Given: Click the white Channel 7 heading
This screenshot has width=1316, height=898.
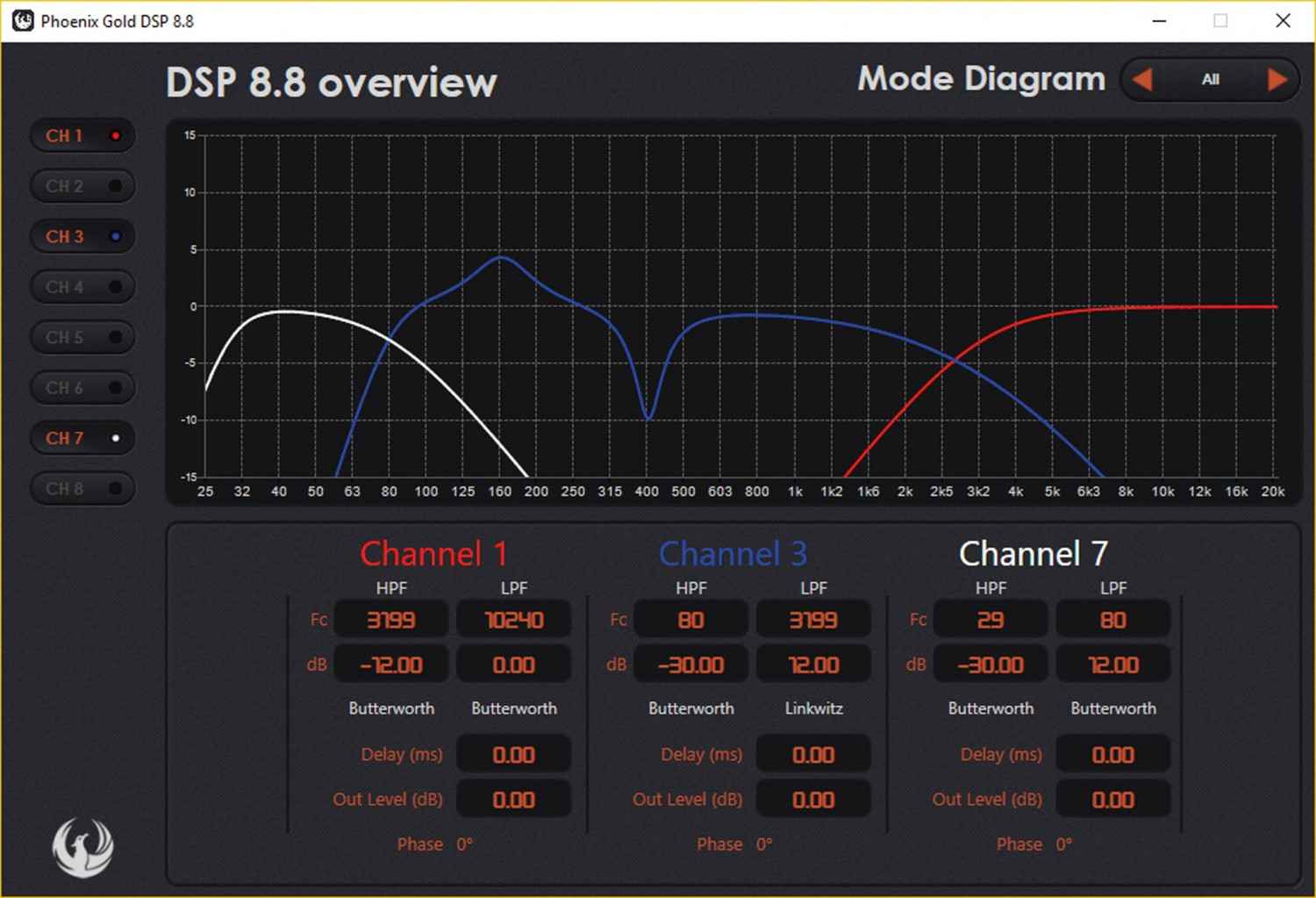Looking at the screenshot, I should click(1033, 554).
